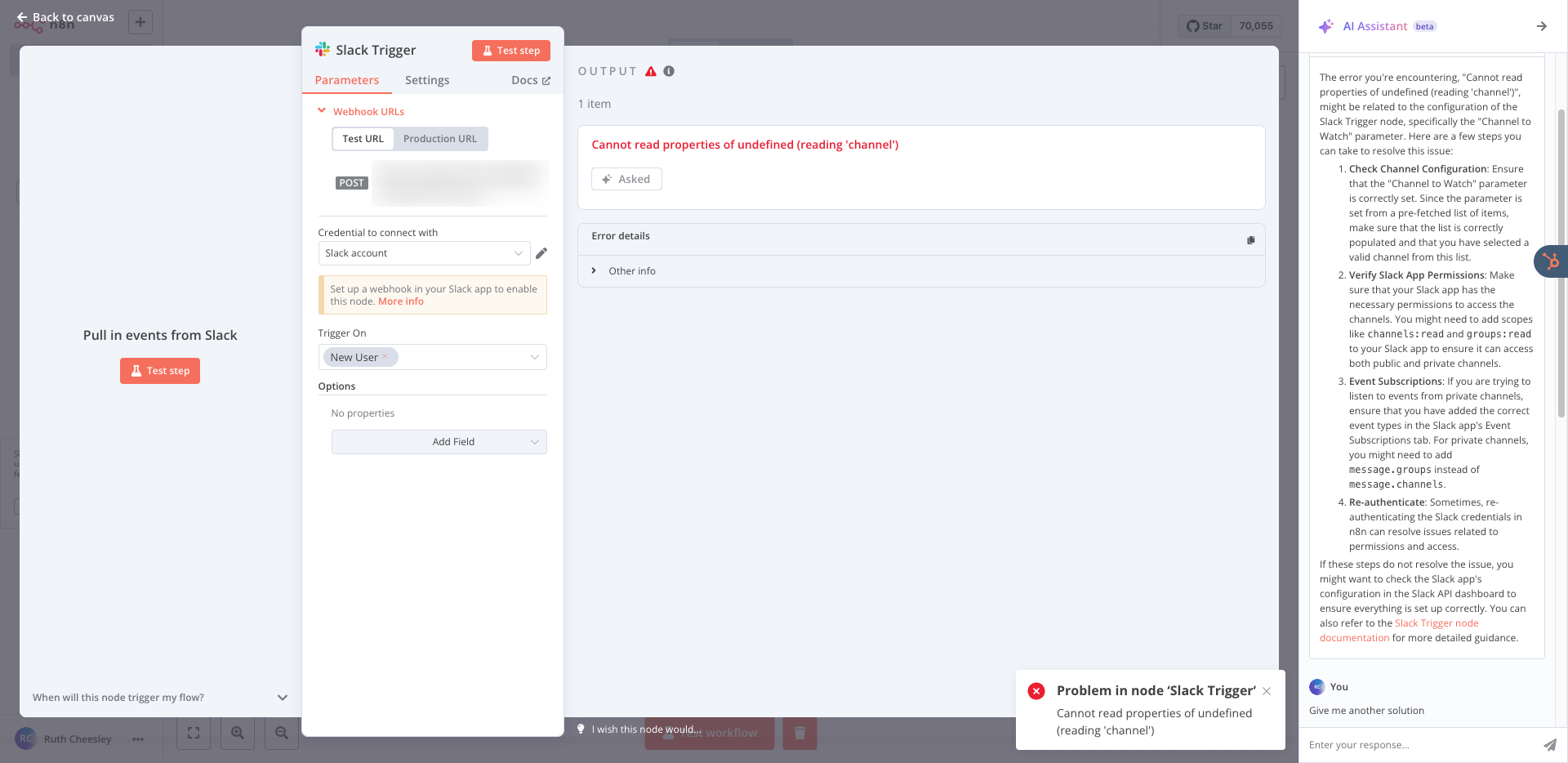The image size is (1568, 763).
Task: Copy error details with the copy icon
Action: tap(1250, 240)
